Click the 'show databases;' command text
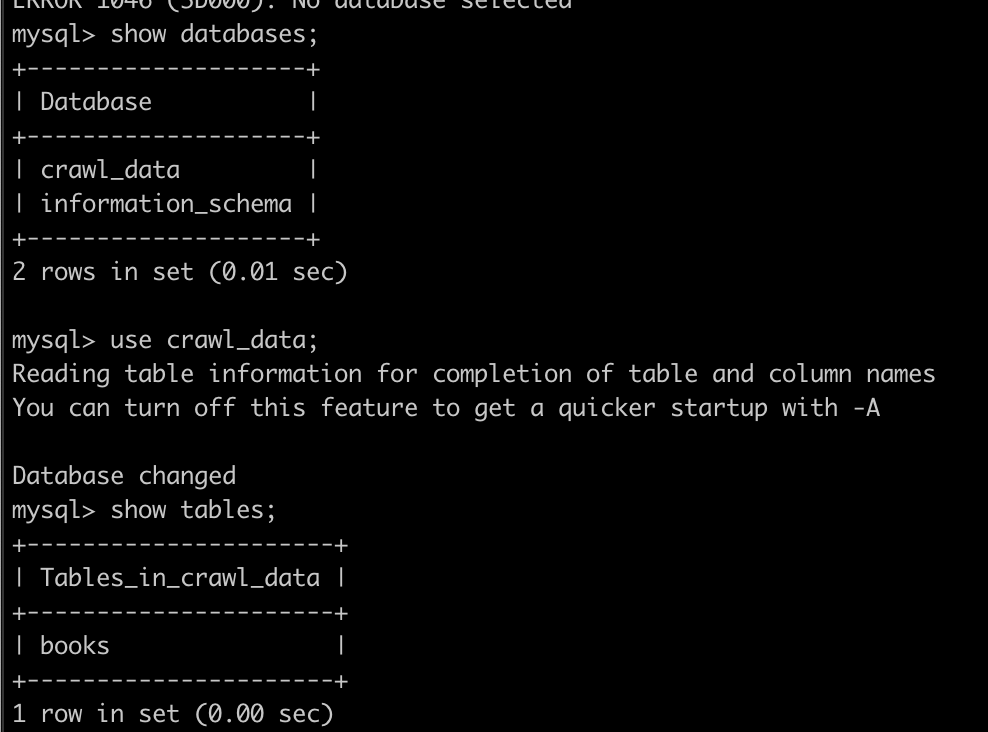Image resolution: width=988 pixels, height=732 pixels. 214,34
